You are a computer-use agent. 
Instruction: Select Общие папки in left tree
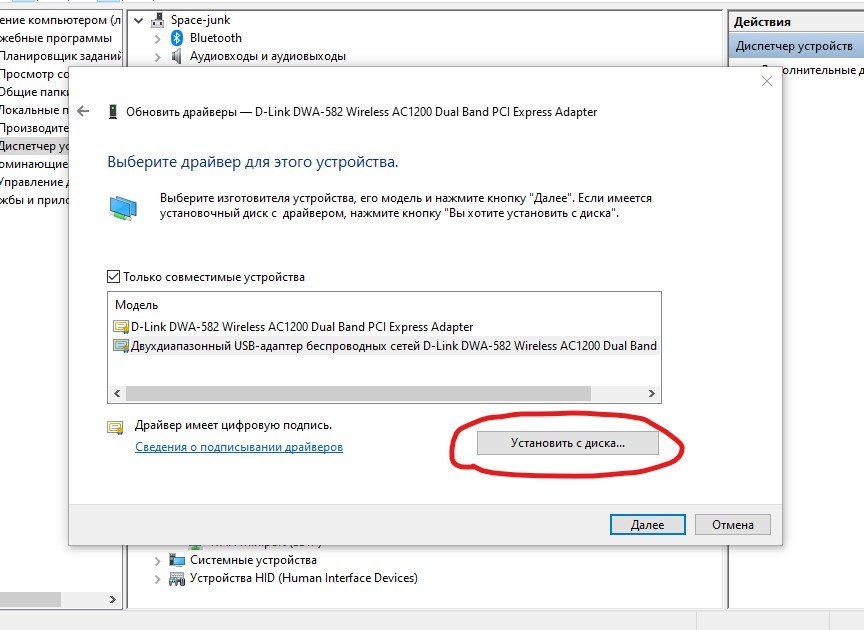tap(34, 92)
